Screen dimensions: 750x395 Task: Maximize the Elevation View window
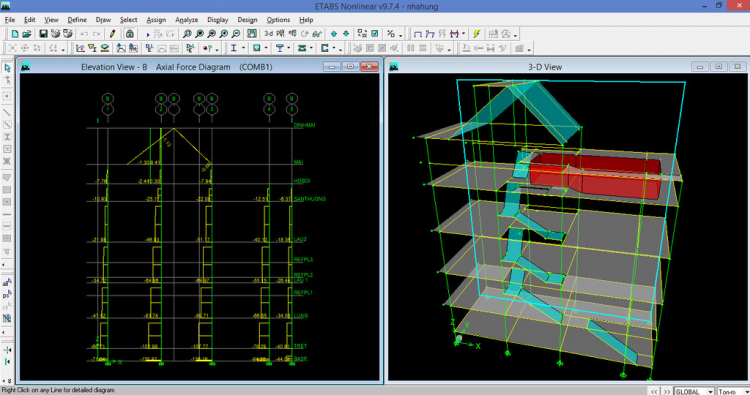(x=350, y=66)
